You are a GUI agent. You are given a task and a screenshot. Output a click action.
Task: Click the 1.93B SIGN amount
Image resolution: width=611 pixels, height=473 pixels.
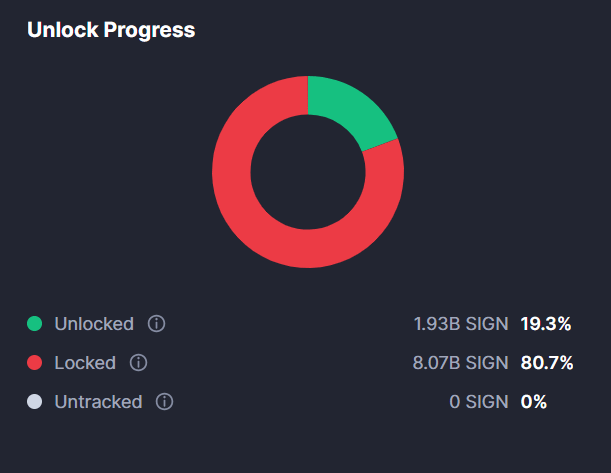pyautogui.click(x=461, y=324)
